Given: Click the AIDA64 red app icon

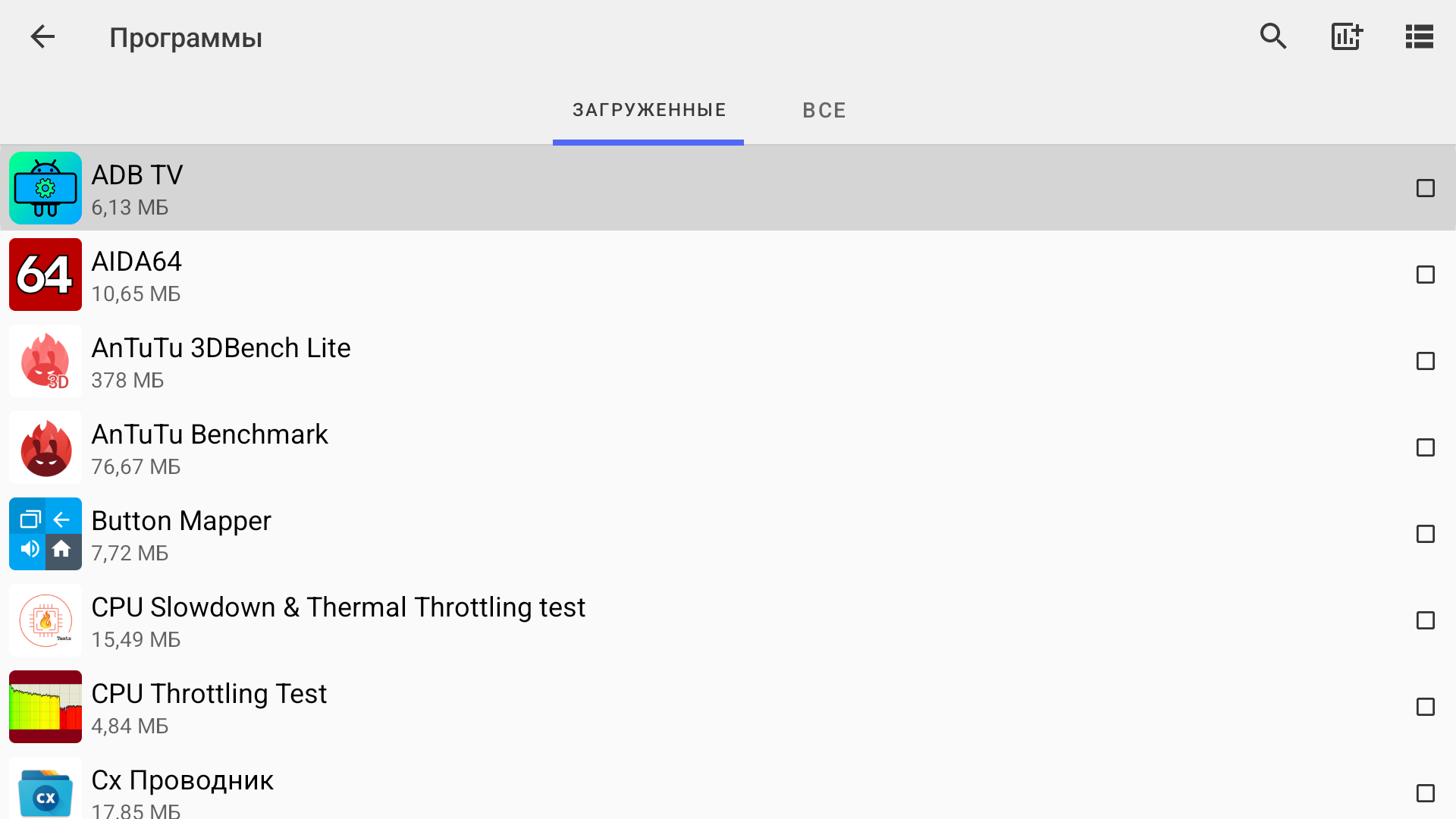Looking at the screenshot, I should pyautogui.click(x=45, y=275).
